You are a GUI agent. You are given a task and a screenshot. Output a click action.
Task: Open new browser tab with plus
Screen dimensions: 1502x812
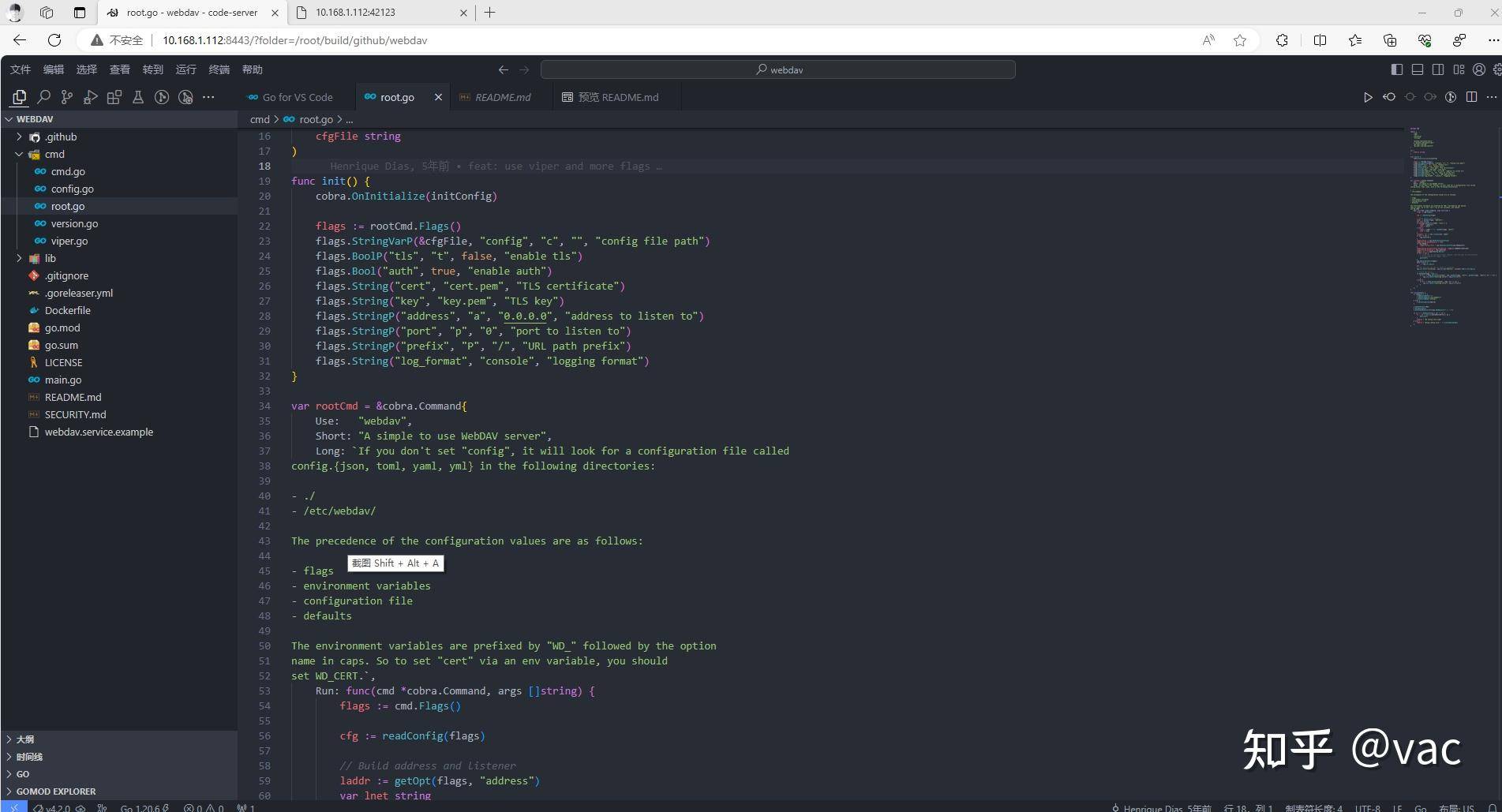490,13
